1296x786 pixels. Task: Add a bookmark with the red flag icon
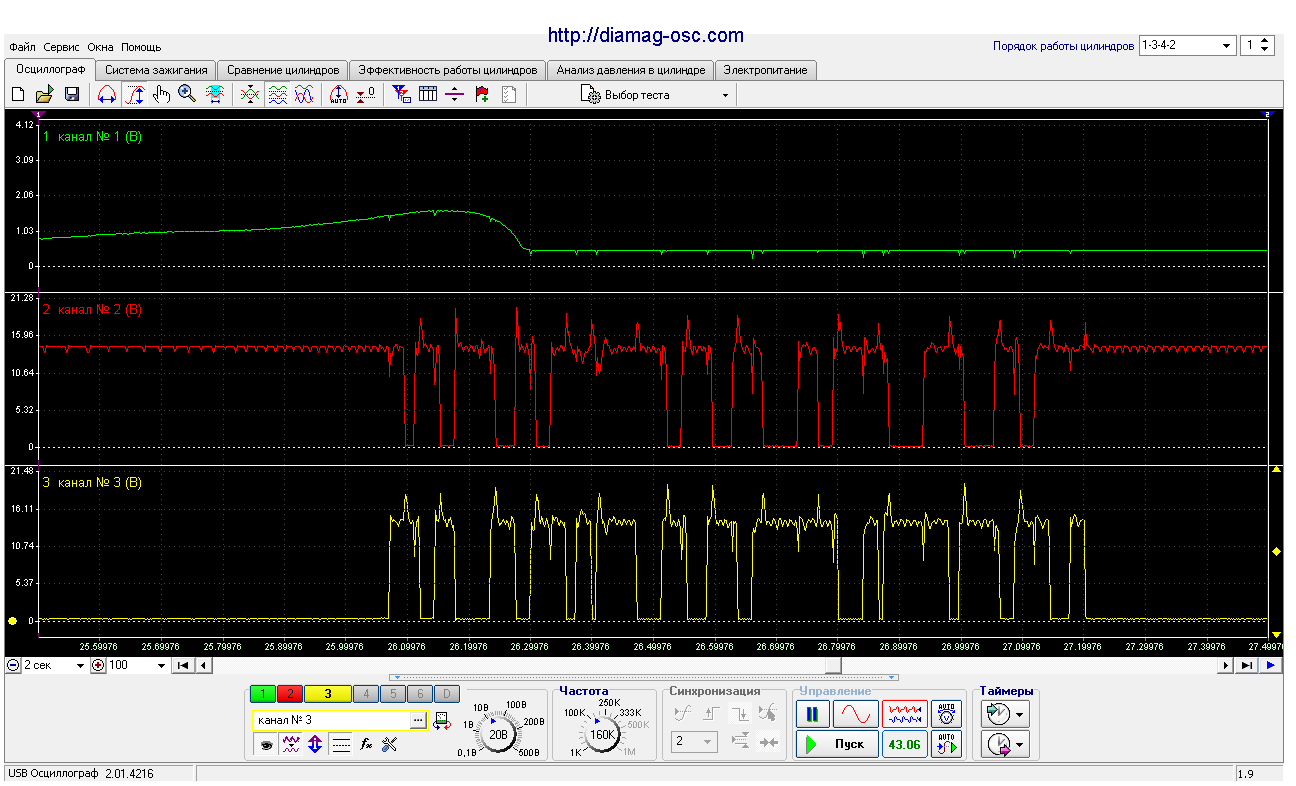click(482, 95)
